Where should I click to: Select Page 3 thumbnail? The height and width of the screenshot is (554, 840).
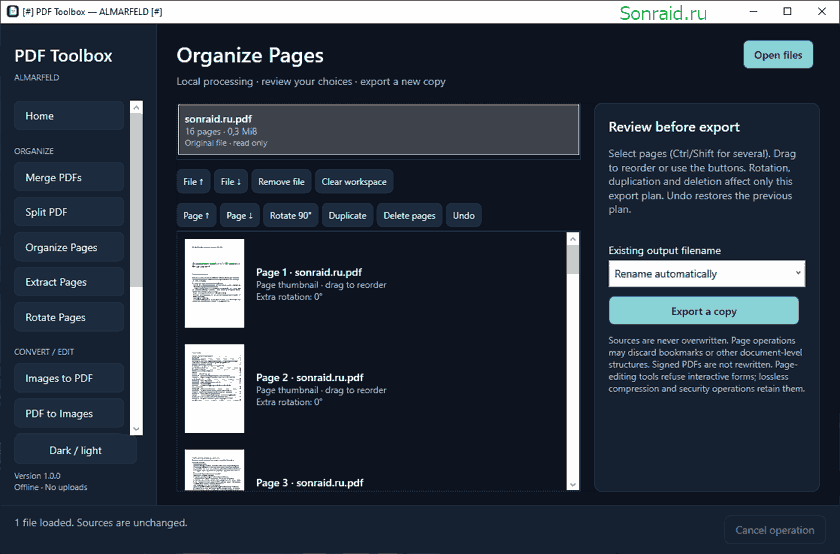point(214,470)
